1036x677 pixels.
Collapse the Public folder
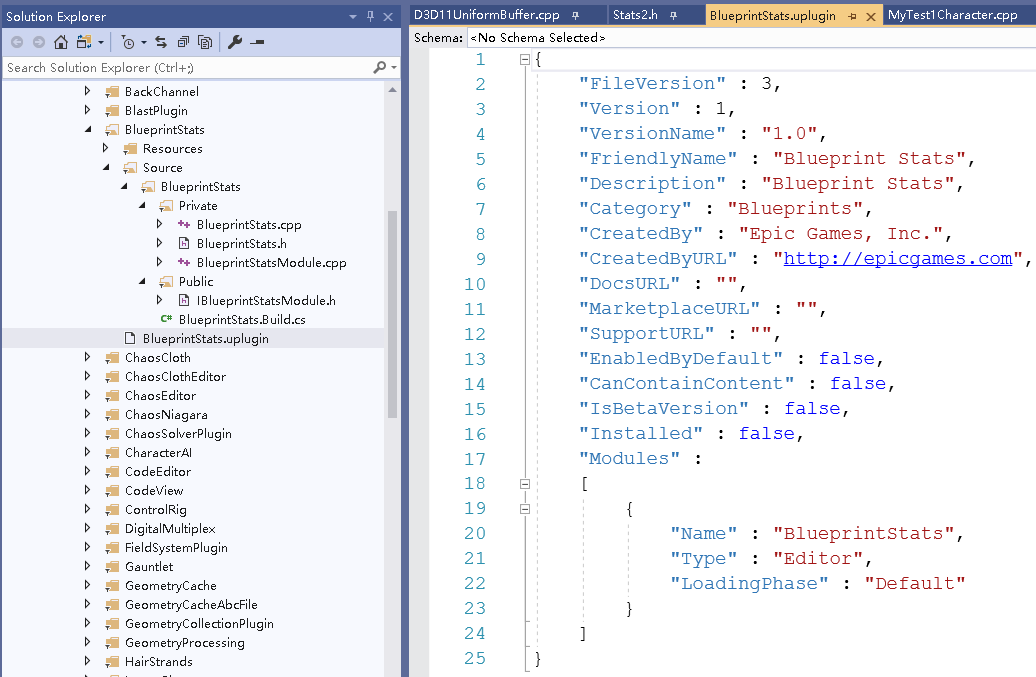(141, 281)
